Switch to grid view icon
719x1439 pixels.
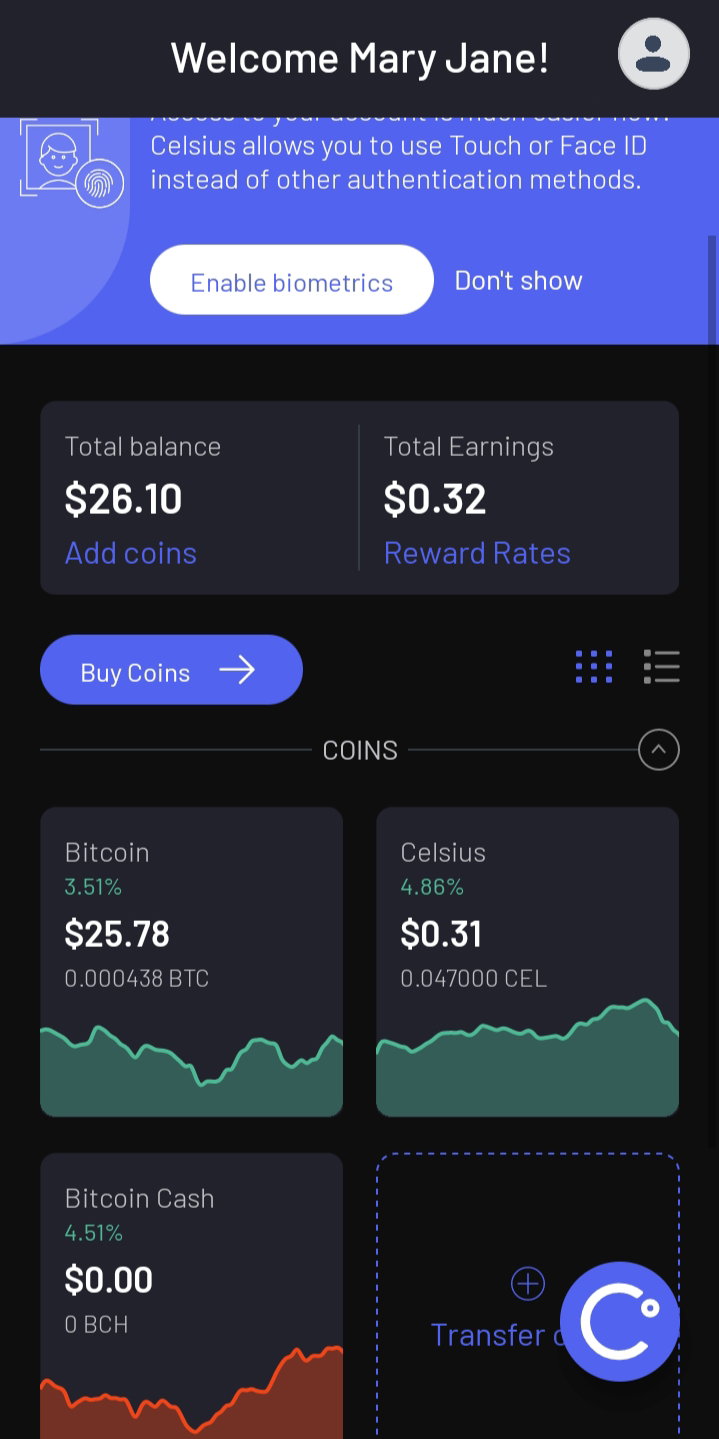click(594, 667)
